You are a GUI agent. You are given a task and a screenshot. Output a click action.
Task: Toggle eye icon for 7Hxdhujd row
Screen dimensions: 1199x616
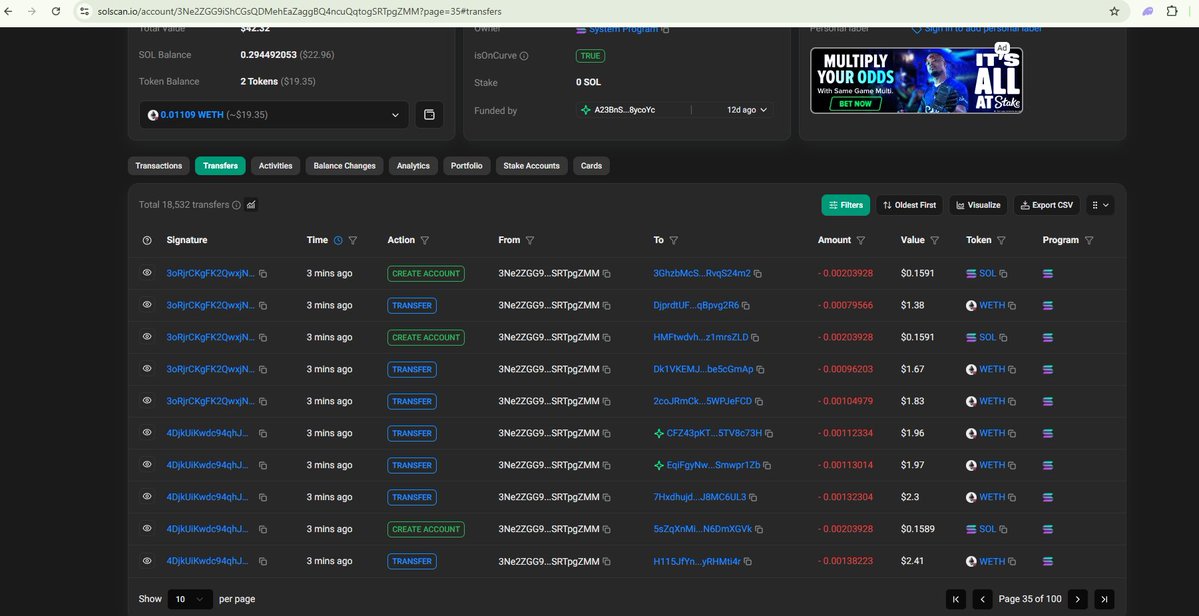click(x=147, y=497)
